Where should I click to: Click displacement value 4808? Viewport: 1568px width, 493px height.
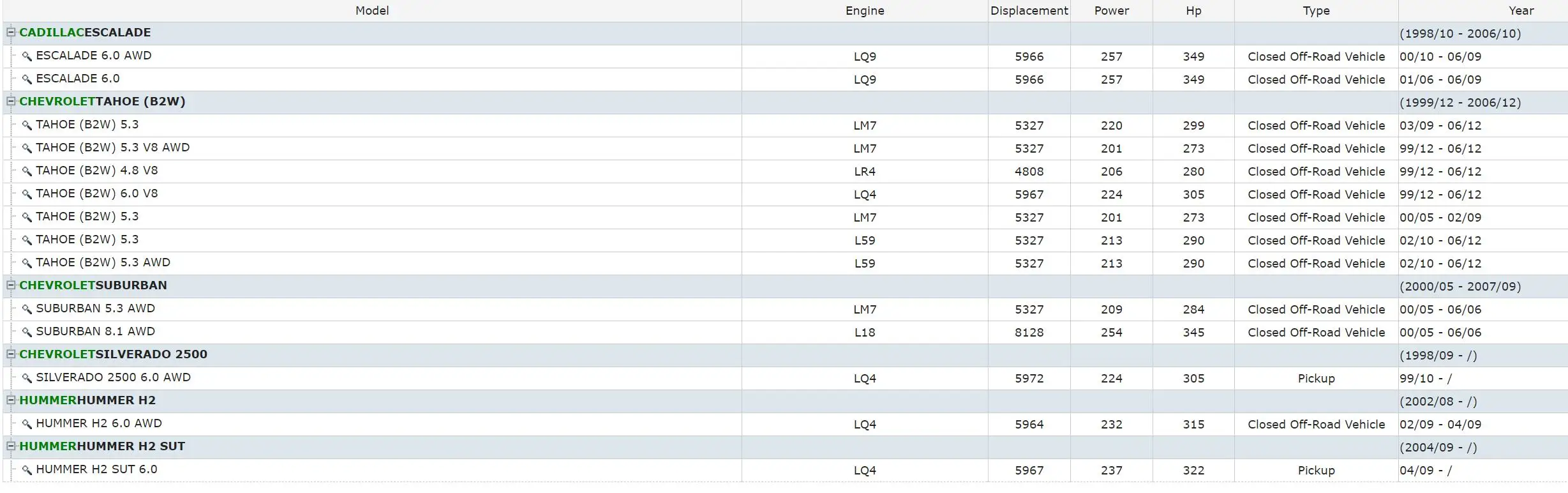tap(1029, 172)
